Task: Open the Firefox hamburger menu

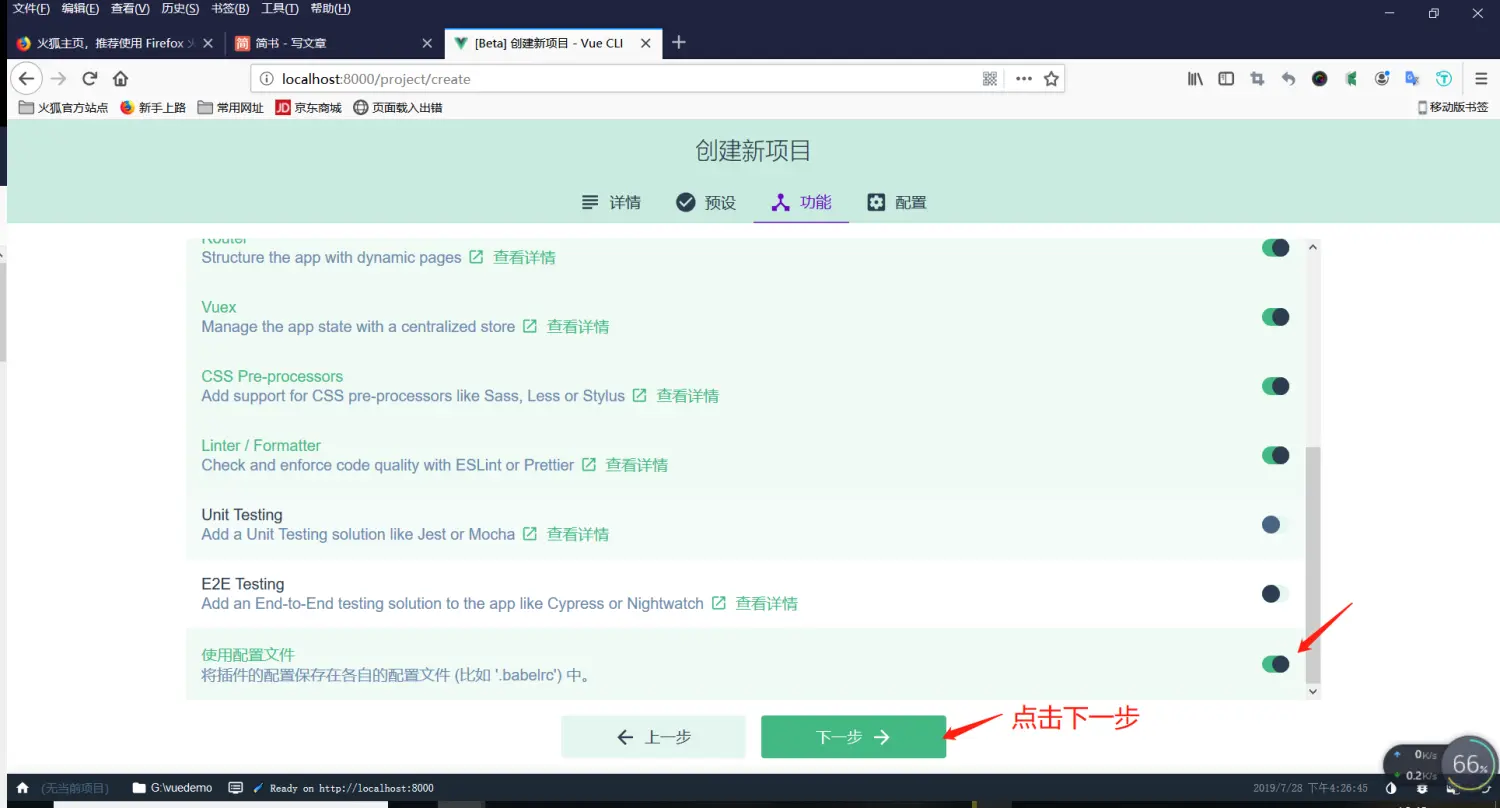Action: [x=1481, y=79]
